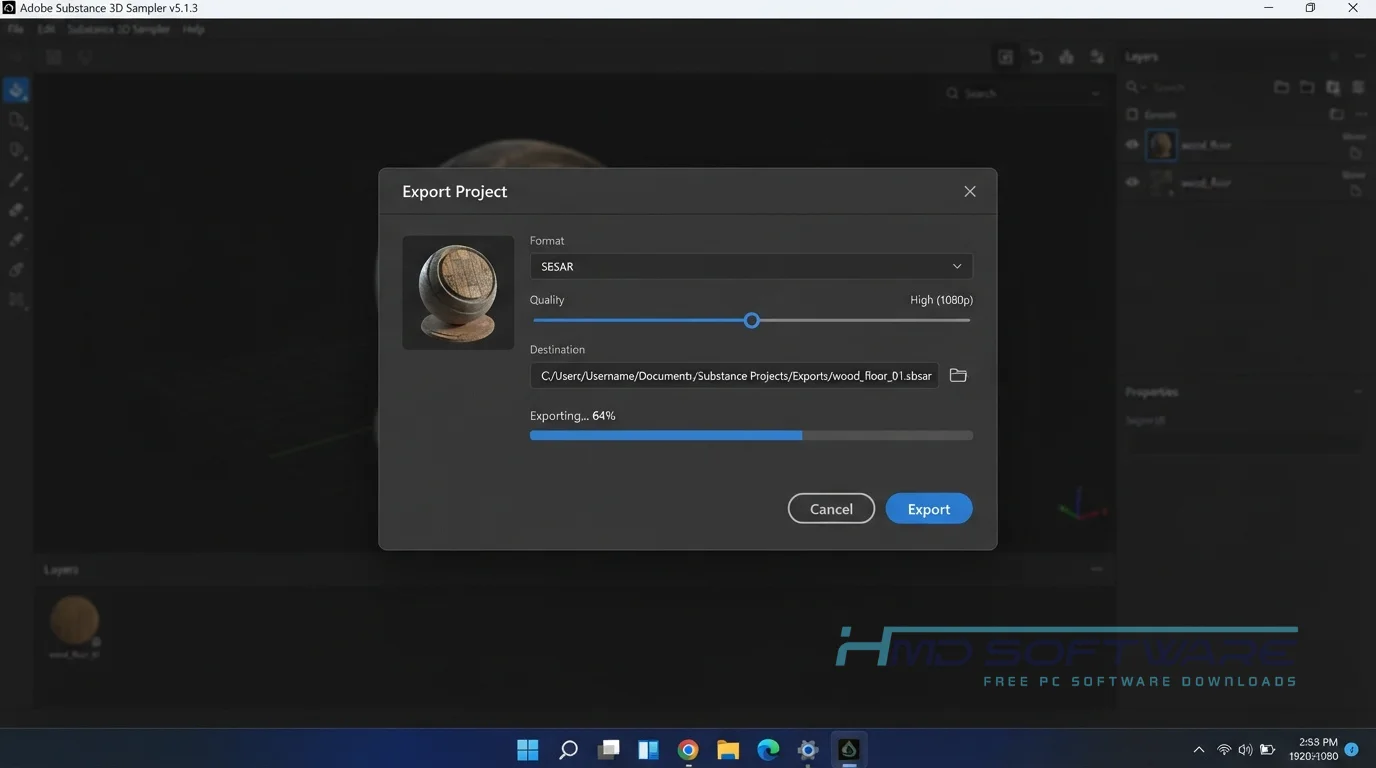
Task: Select the first wood_floor layer thumbnail
Action: [1162, 145]
